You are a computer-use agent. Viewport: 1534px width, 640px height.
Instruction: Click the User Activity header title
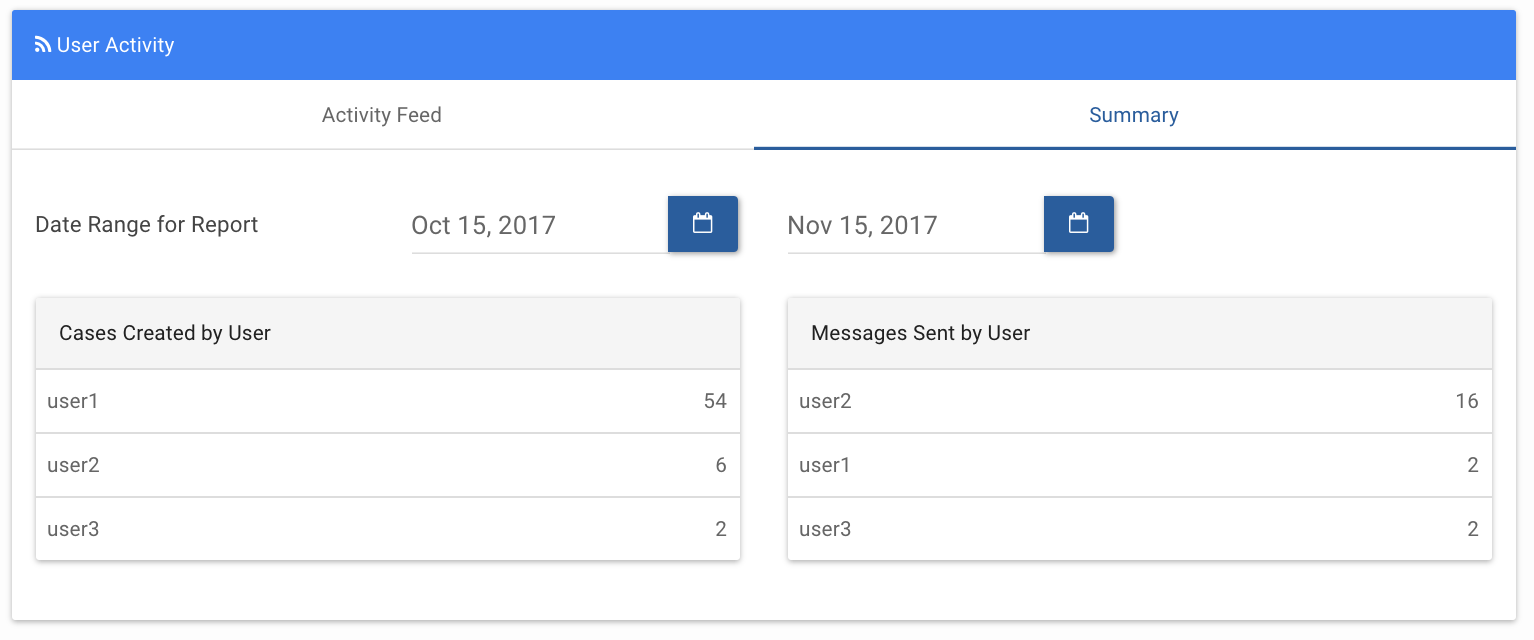115,45
